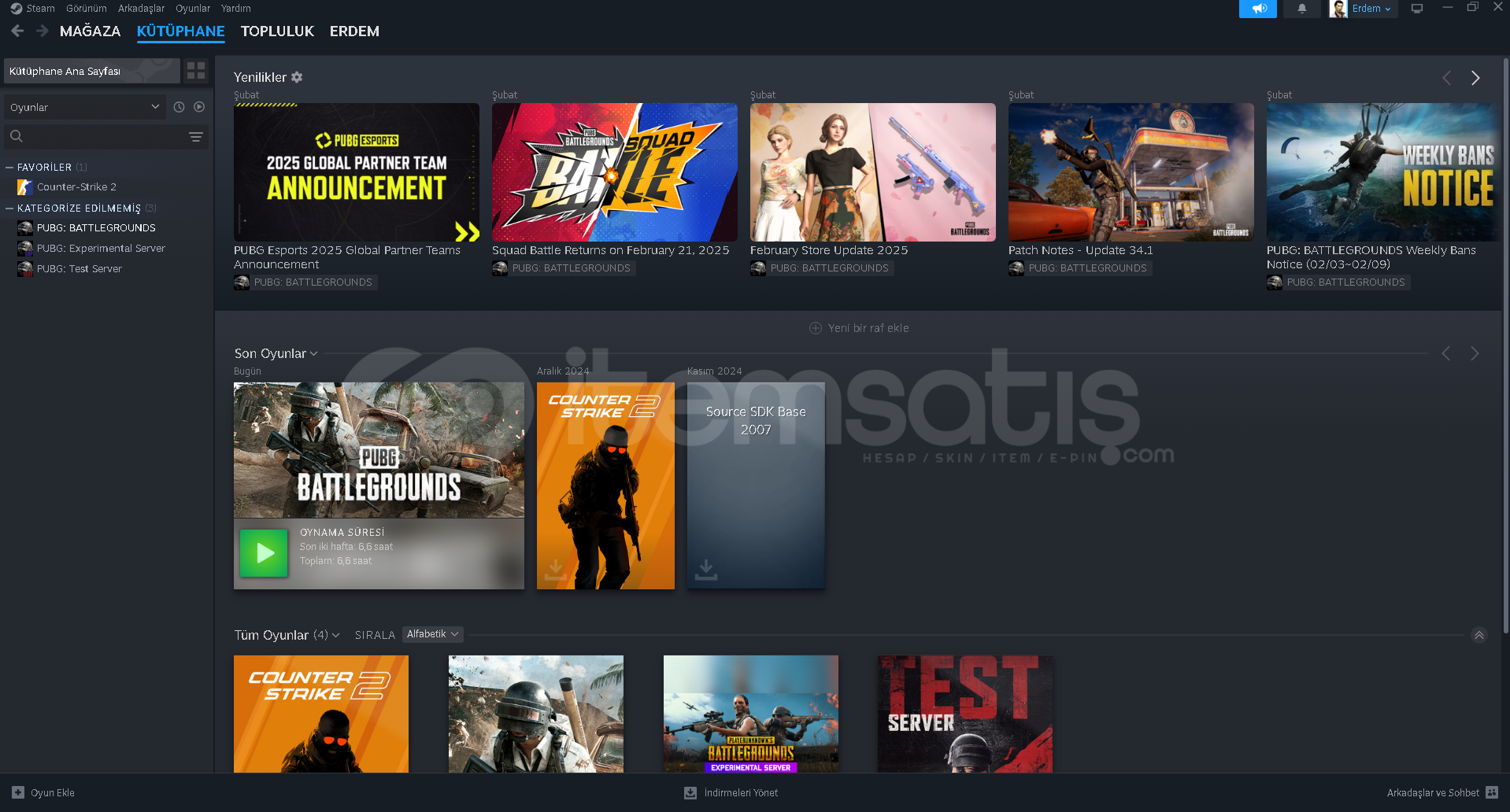The image size is (1510, 812).
Task: Open Görünüm menu
Action: click(x=87, y=9)
